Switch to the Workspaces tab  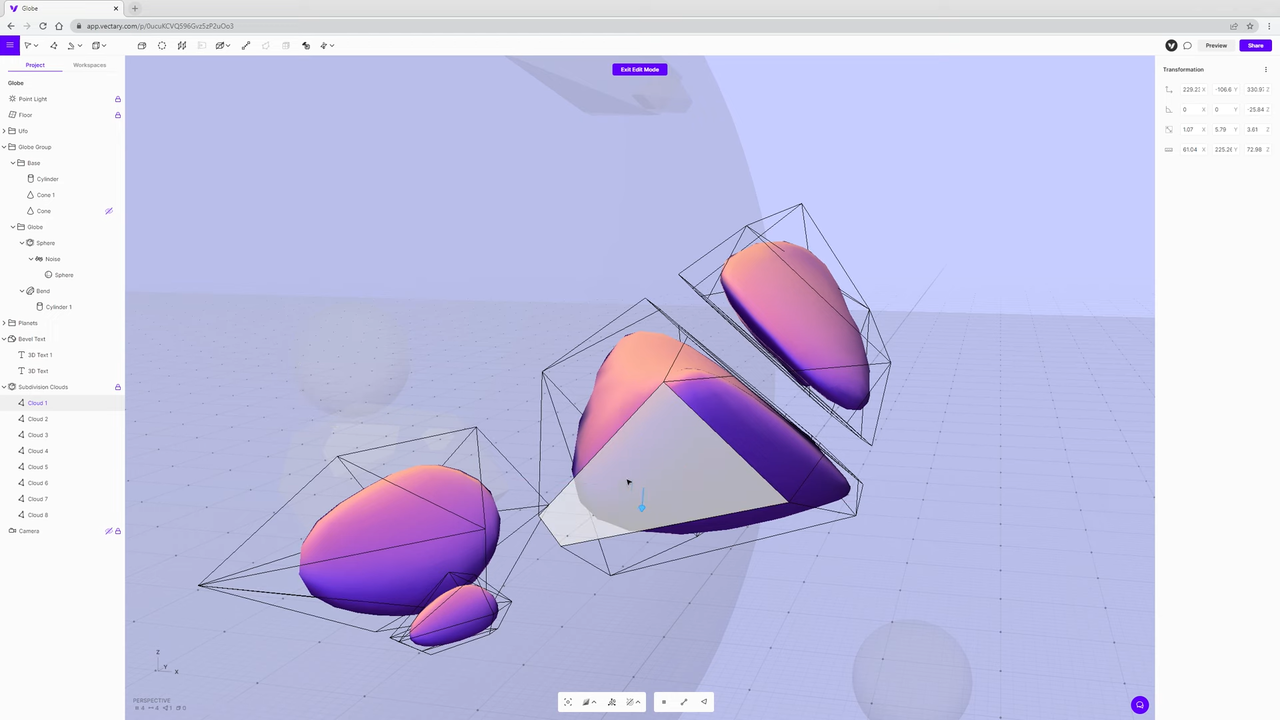(89, 65)
